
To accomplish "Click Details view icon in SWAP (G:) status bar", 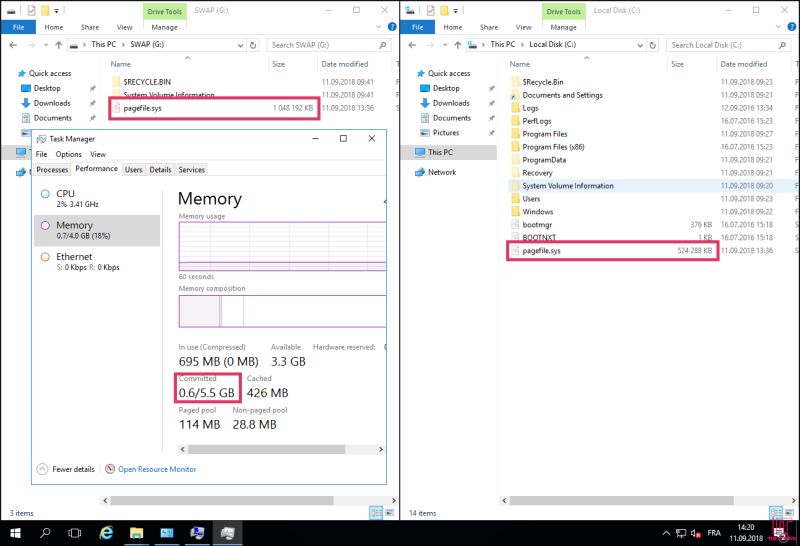I will coord(376,513).
